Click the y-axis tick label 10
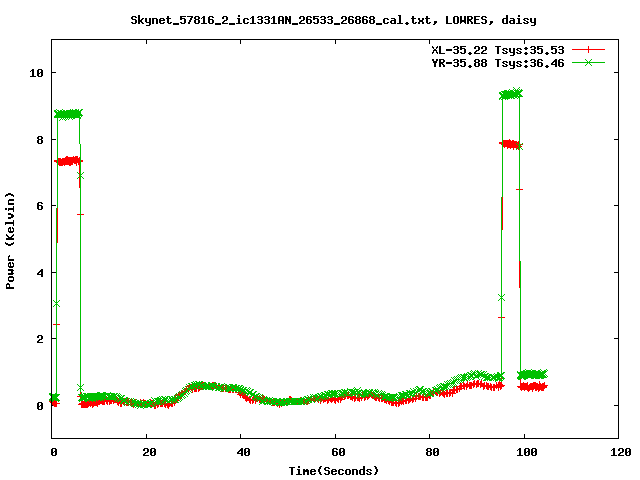640x480 pixels. point(36,73)
